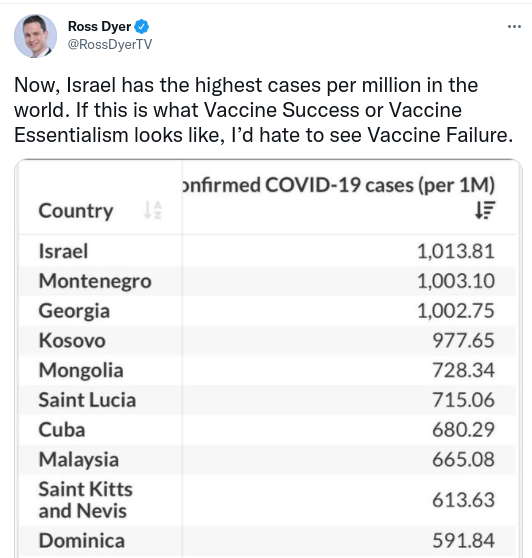
Task: Visit the @RossDyerTV handle link
Action: (x=110, y=44)
